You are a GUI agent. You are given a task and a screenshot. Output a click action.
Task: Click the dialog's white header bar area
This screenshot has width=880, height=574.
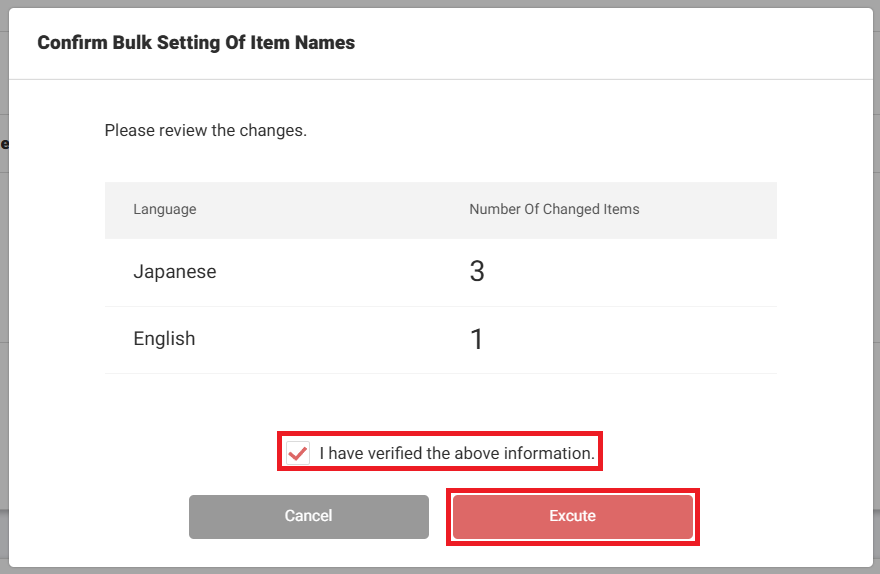coord(600,43)
